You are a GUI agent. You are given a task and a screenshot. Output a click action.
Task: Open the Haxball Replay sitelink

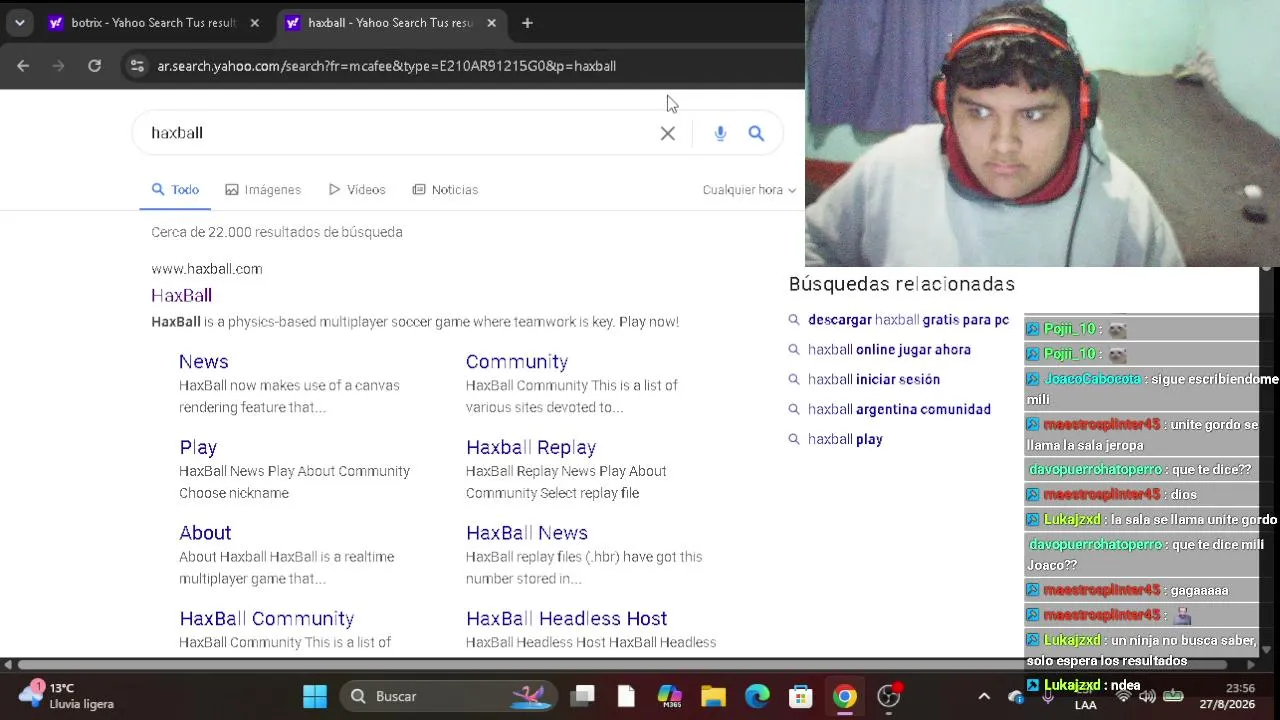(x=531, y=447)
